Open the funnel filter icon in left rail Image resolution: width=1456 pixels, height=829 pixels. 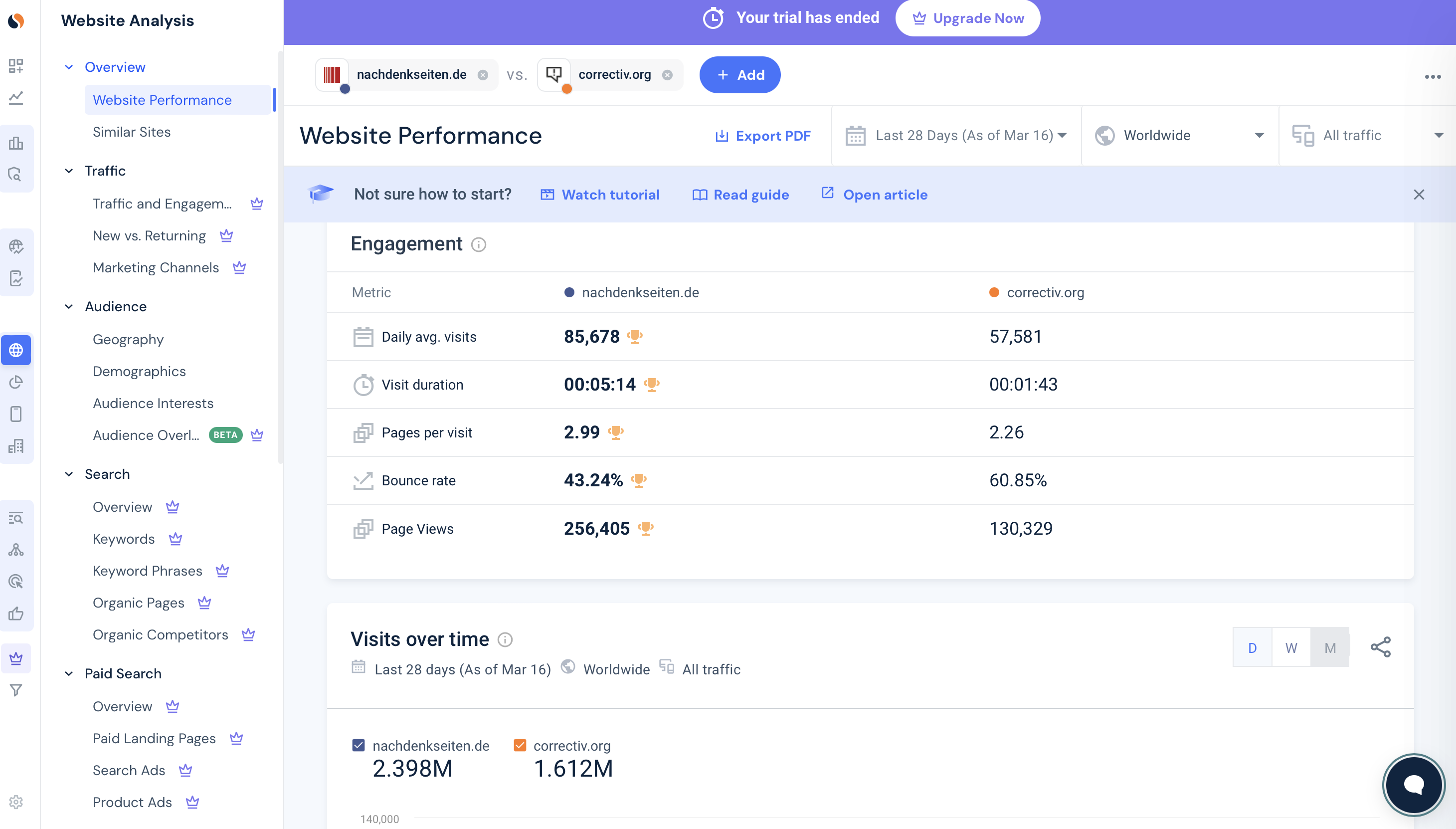tap(16, 690)
